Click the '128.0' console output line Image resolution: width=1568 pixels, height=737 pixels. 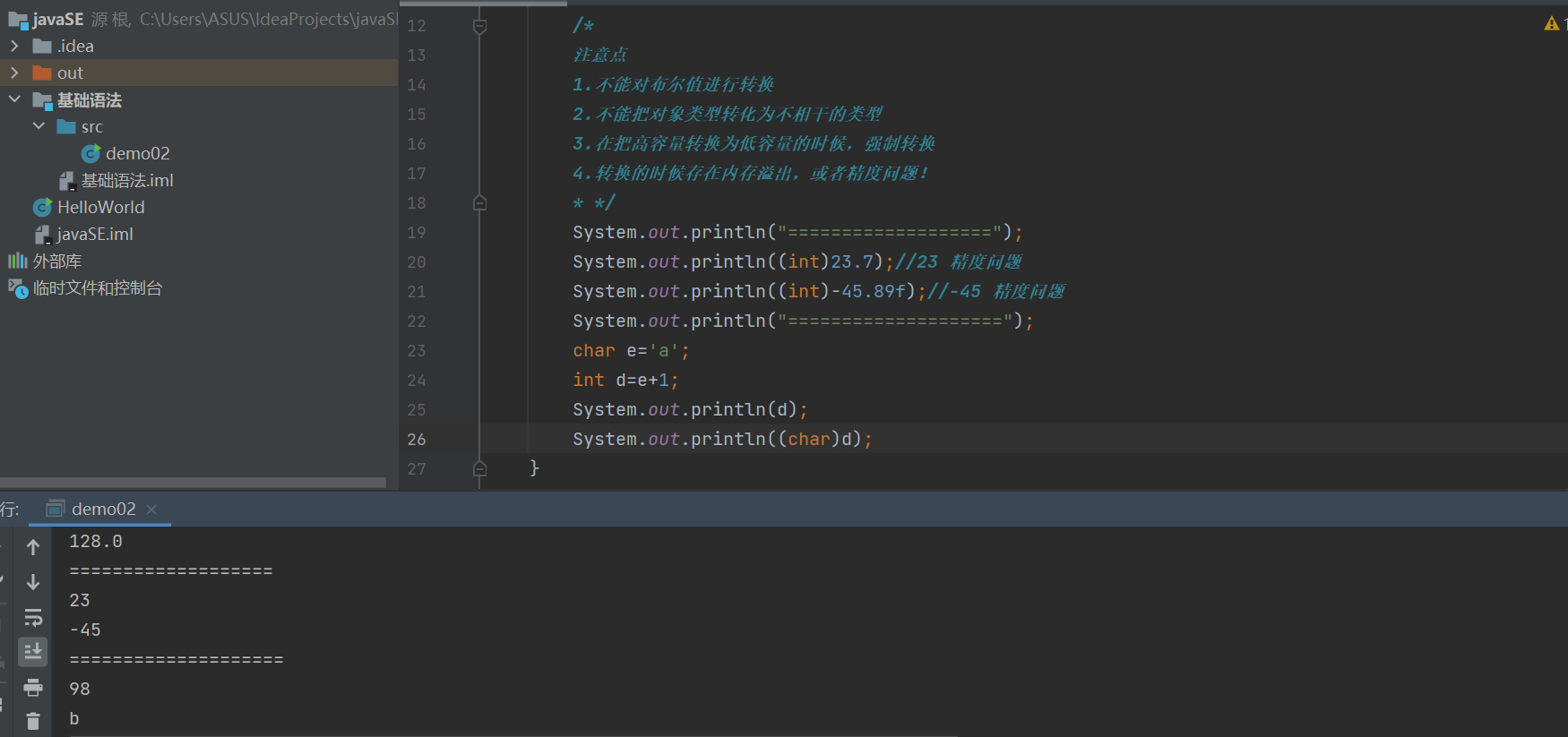pos(96,541)
